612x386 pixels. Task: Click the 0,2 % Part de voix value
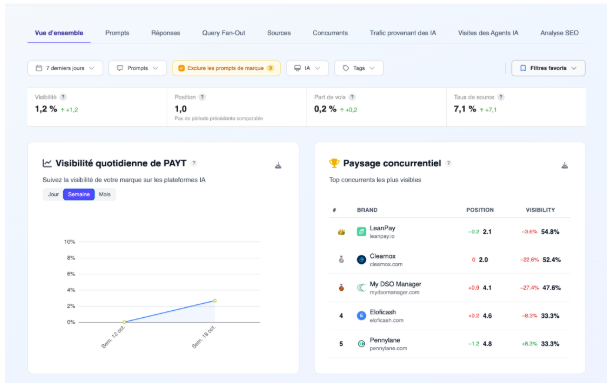[x=325, y=109]
